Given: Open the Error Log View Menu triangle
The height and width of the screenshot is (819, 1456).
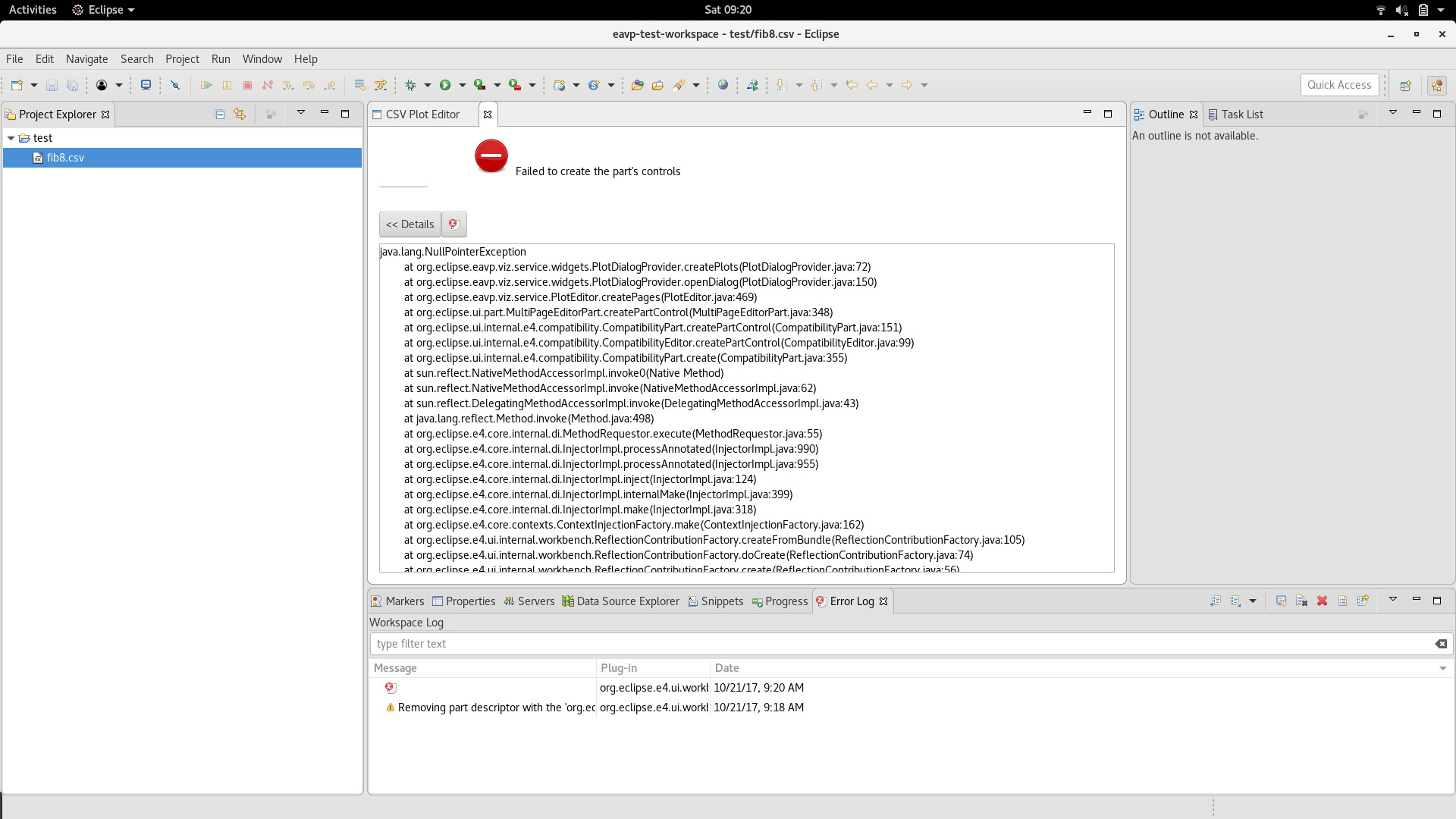Looking at the screenshot, I should click(x=1393, y=600).
